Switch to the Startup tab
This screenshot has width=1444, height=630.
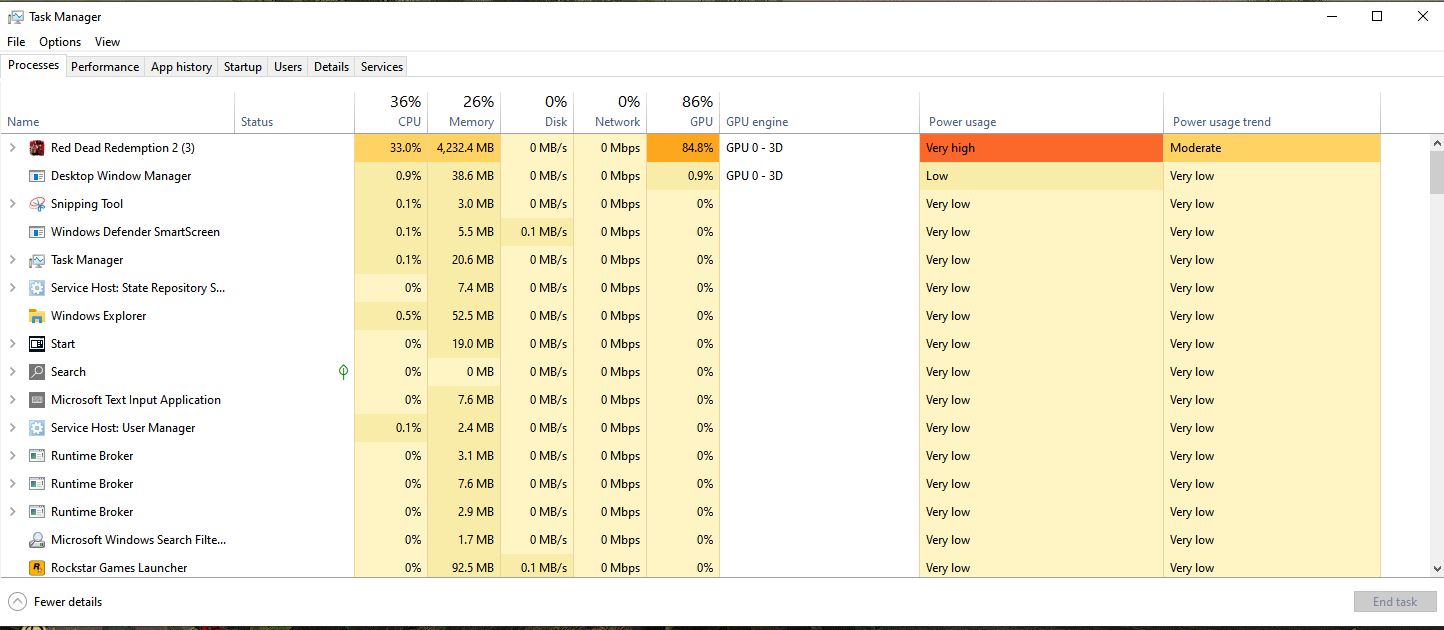(243, 67)
